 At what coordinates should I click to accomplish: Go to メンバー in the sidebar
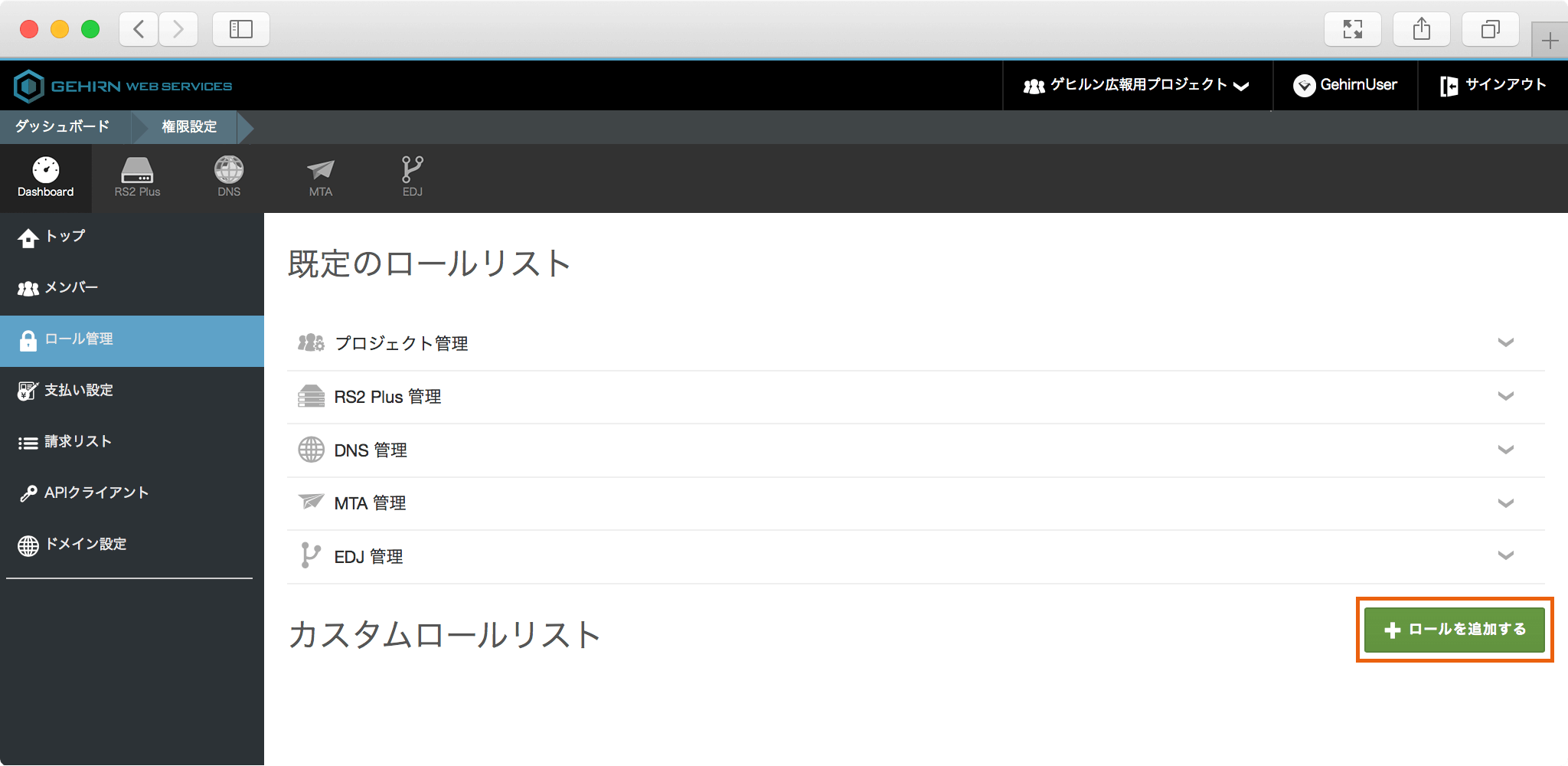click(x=71, y=288)
